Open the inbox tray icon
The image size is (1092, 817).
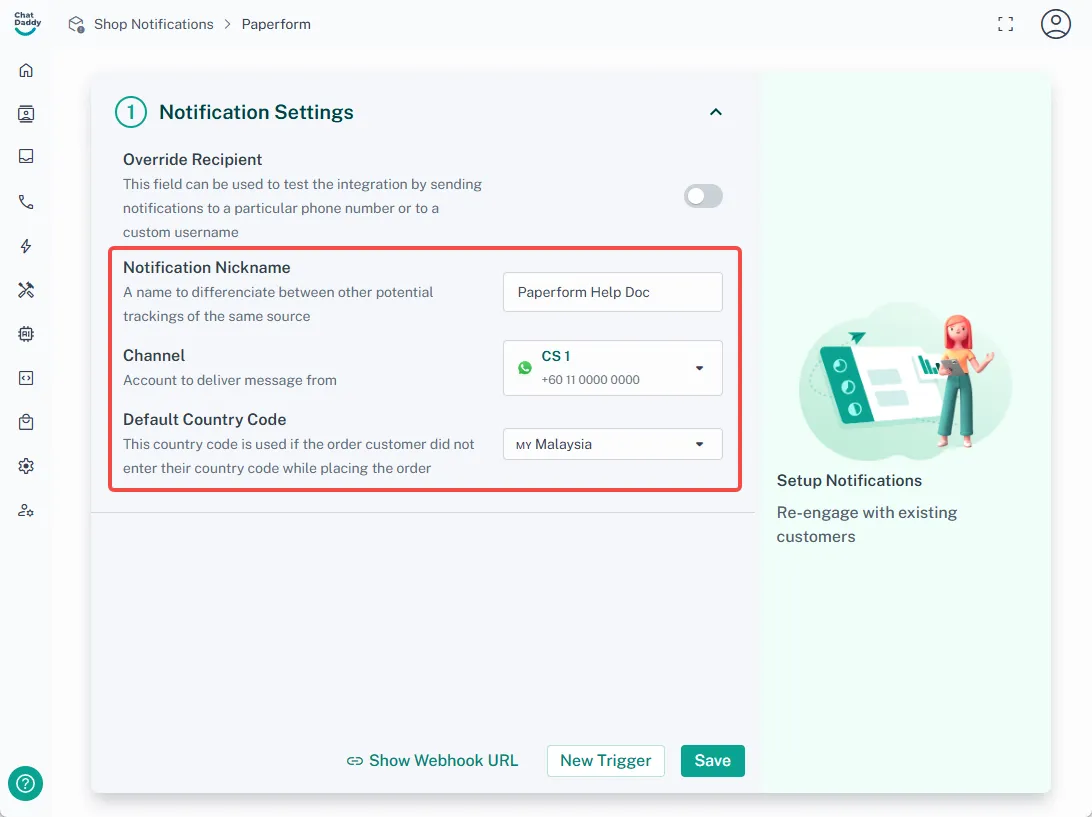click(26, 157)
